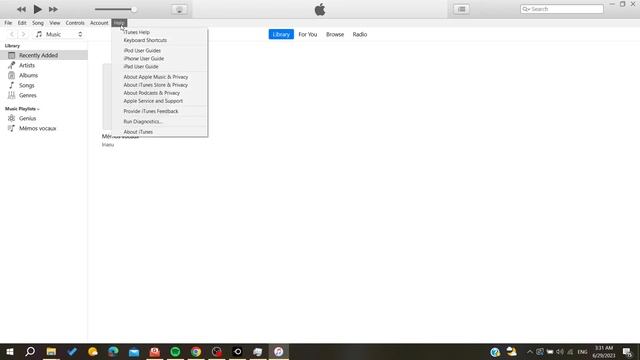This screenshot has width=640, height=360.
Task: Click the Apple logo display area
Action: tap(320, 9)
